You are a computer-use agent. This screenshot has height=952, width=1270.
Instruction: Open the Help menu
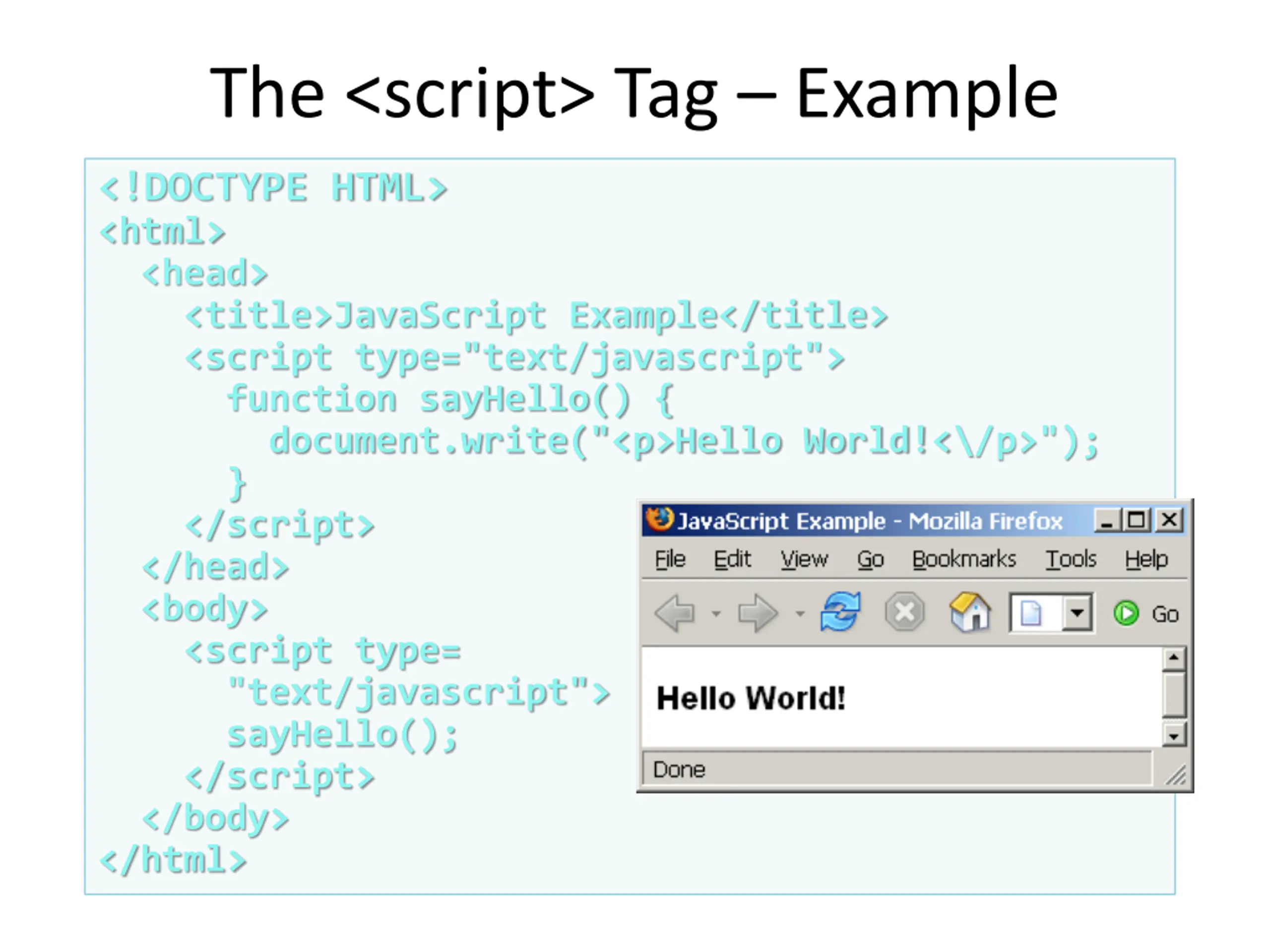(1146, 559)
